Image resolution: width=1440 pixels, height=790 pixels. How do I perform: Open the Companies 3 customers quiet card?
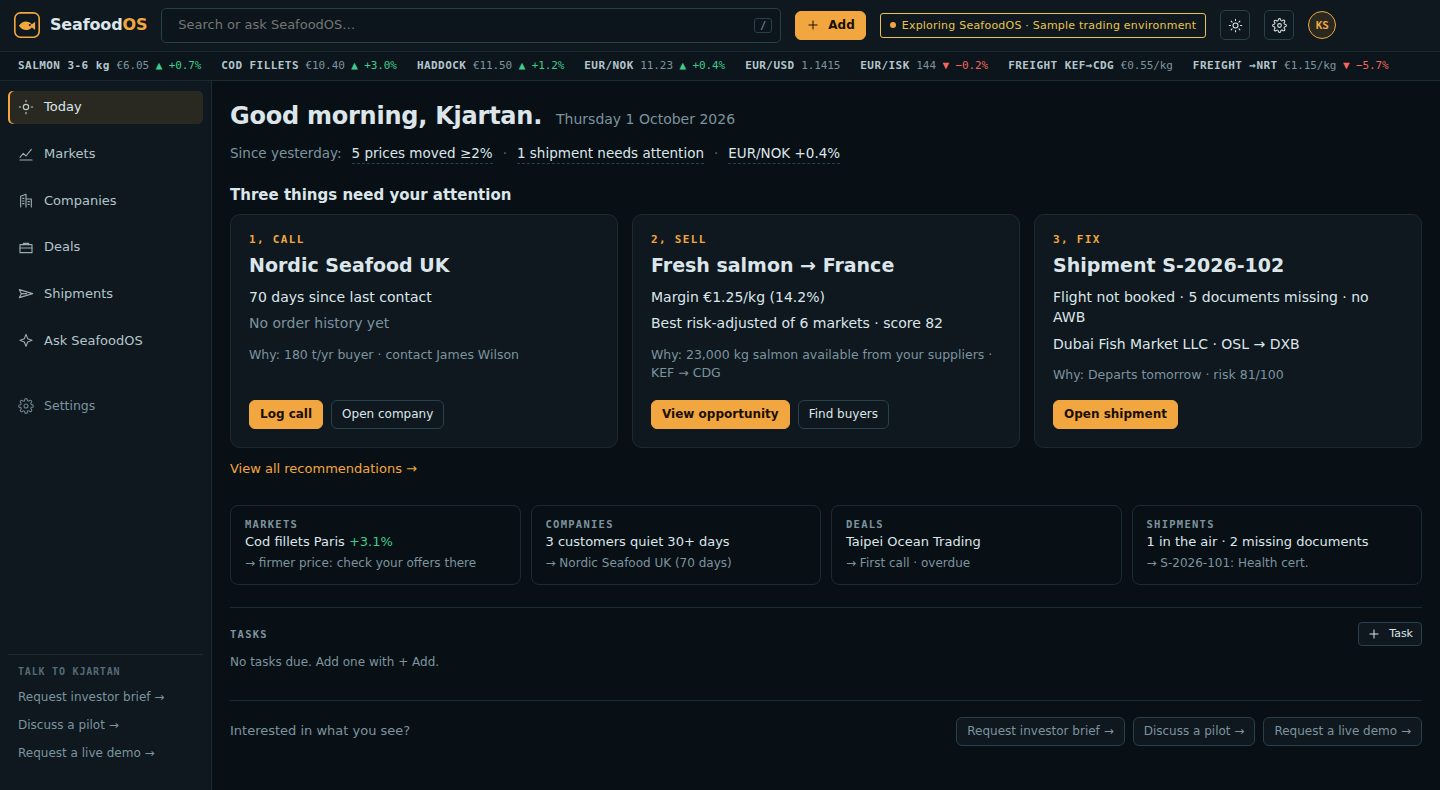point(676,545)
